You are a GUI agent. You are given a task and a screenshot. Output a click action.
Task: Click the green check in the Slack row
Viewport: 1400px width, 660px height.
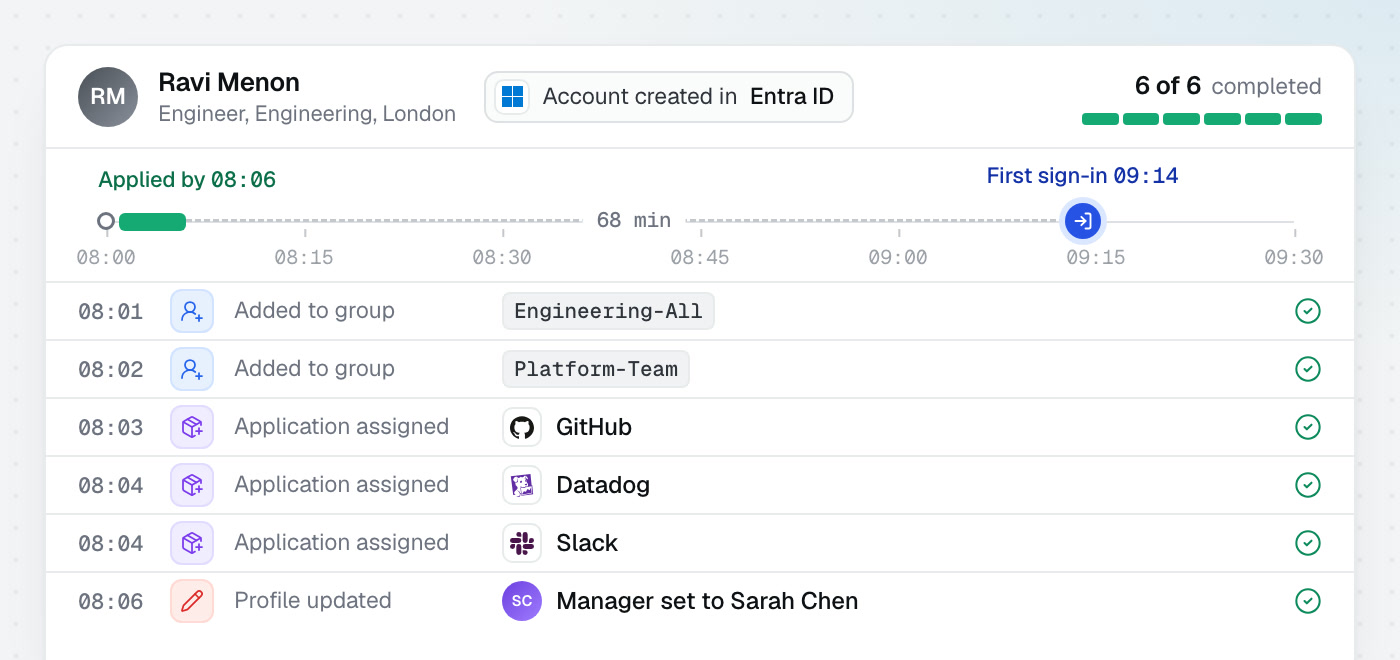[1308, 543]
